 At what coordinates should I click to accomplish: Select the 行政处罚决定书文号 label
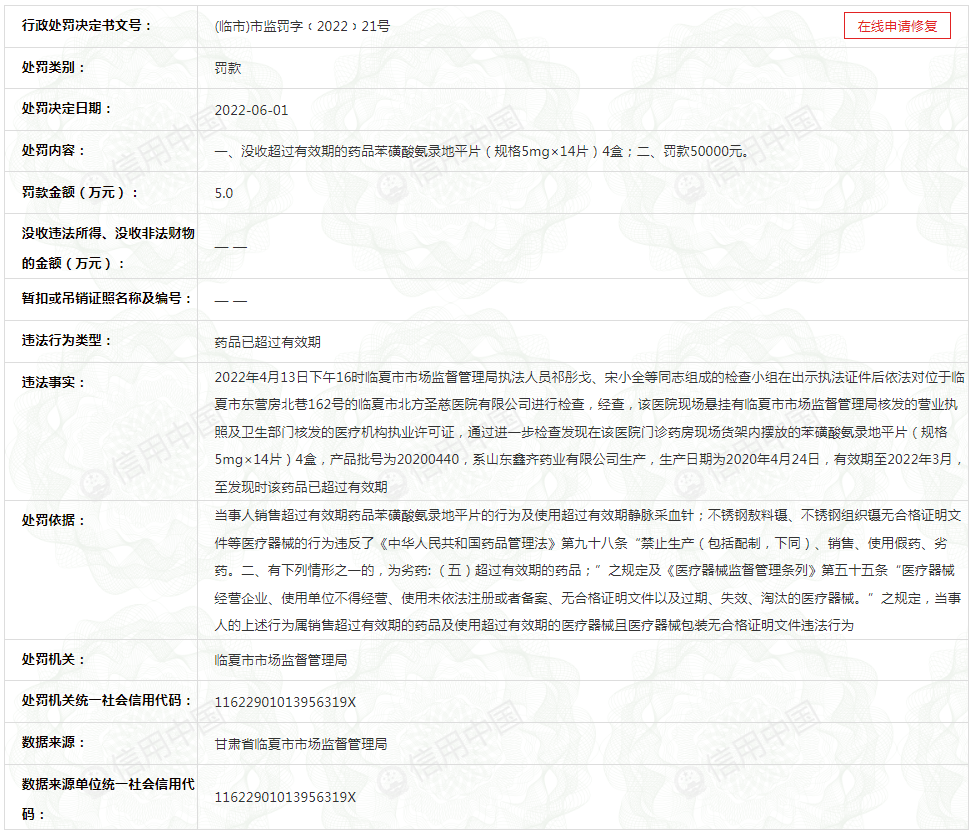(87, 26)
